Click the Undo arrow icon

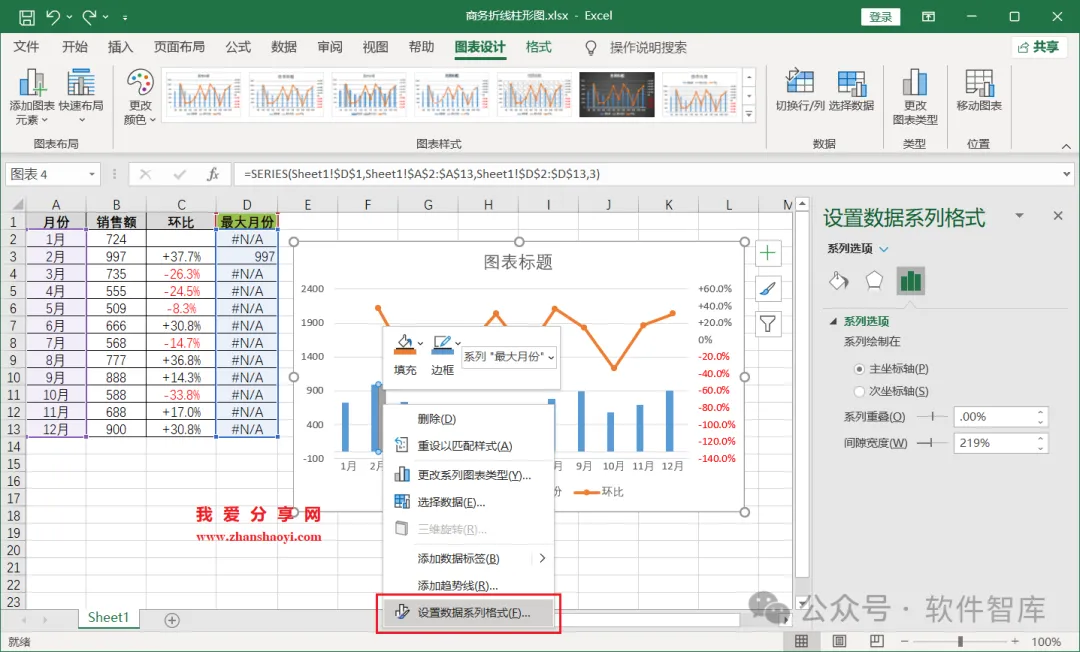coord(54,17)
